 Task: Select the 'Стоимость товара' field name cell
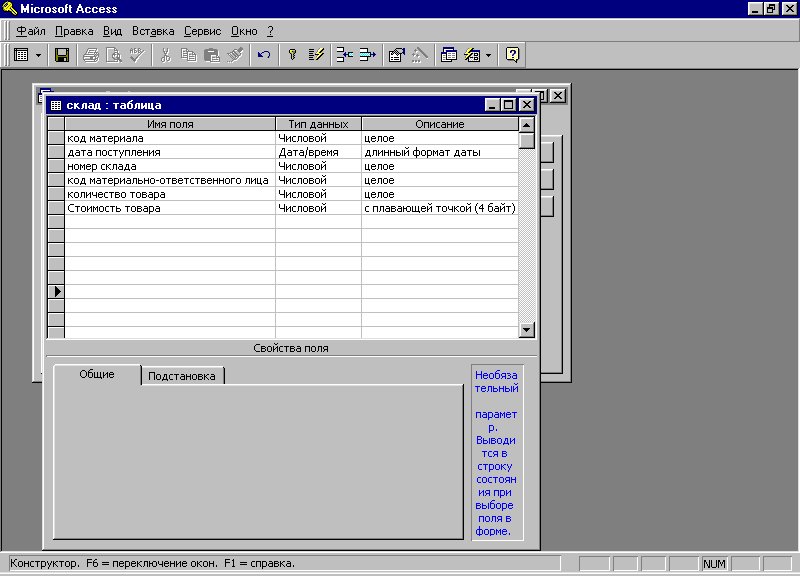coord(170,208)
